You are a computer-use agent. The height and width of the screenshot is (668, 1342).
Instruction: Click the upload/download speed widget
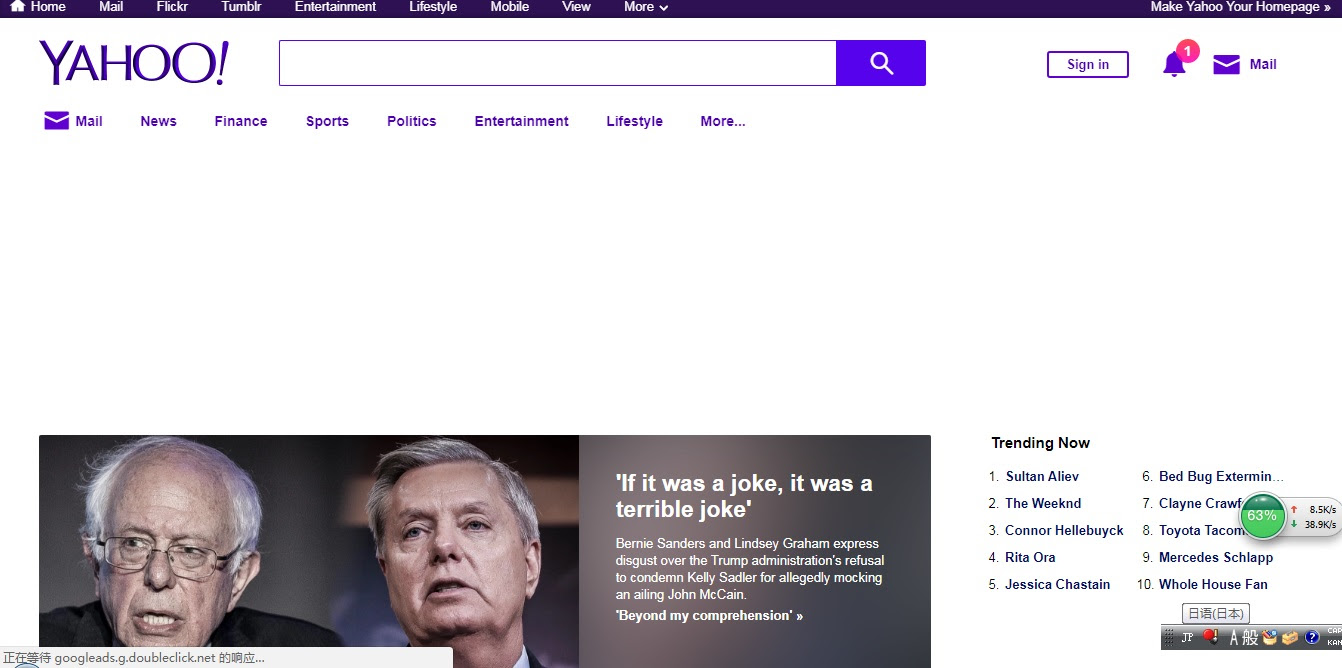tap(1313, 516)
